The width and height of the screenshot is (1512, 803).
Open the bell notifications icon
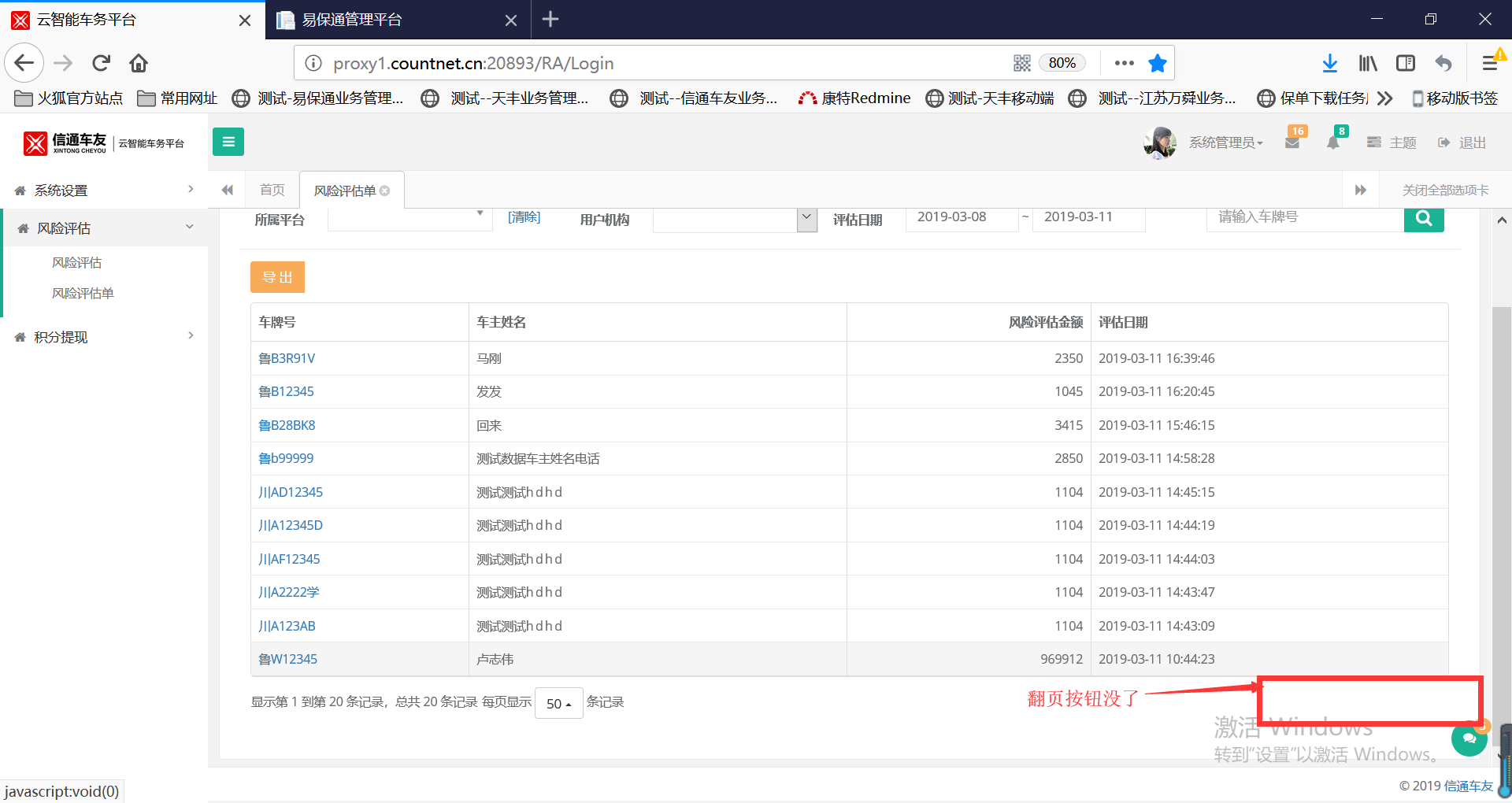click(1333, 142)
